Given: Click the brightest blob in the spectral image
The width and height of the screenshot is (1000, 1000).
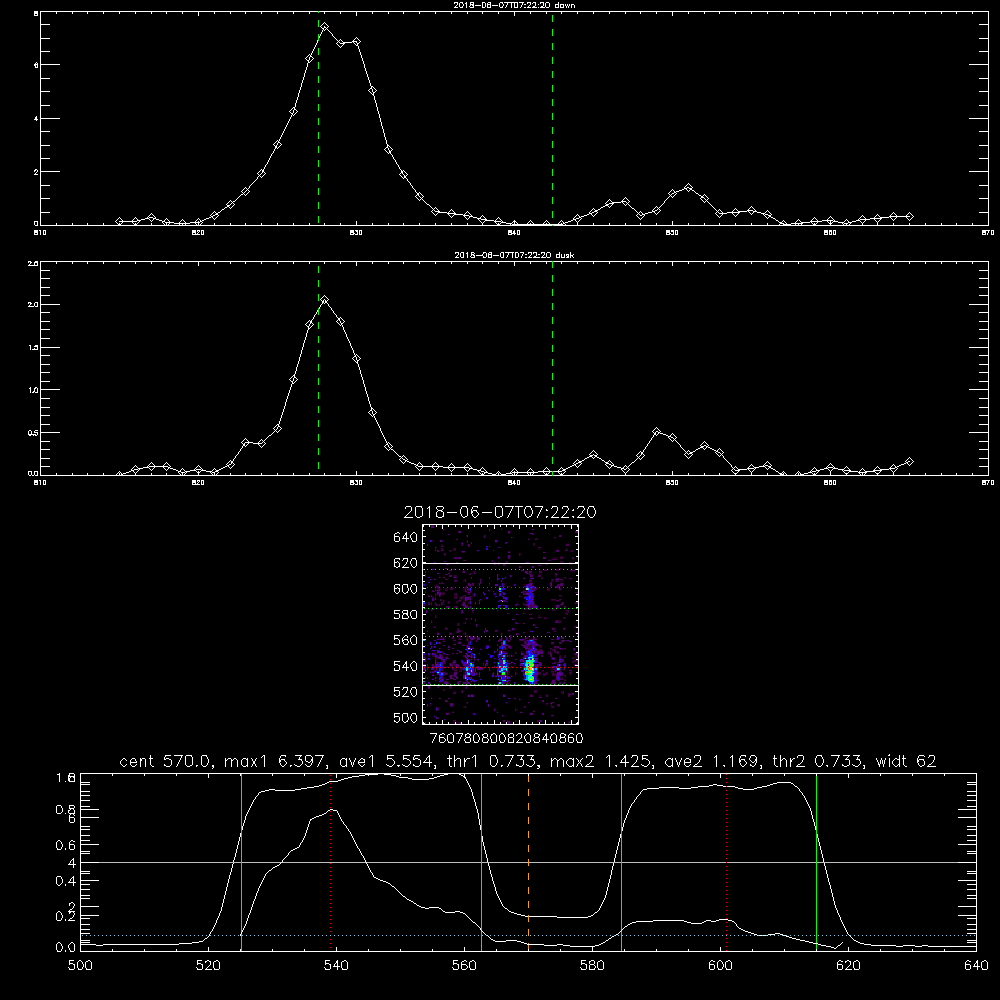Looking at the screenshot, I should click(x=529, y=667).
